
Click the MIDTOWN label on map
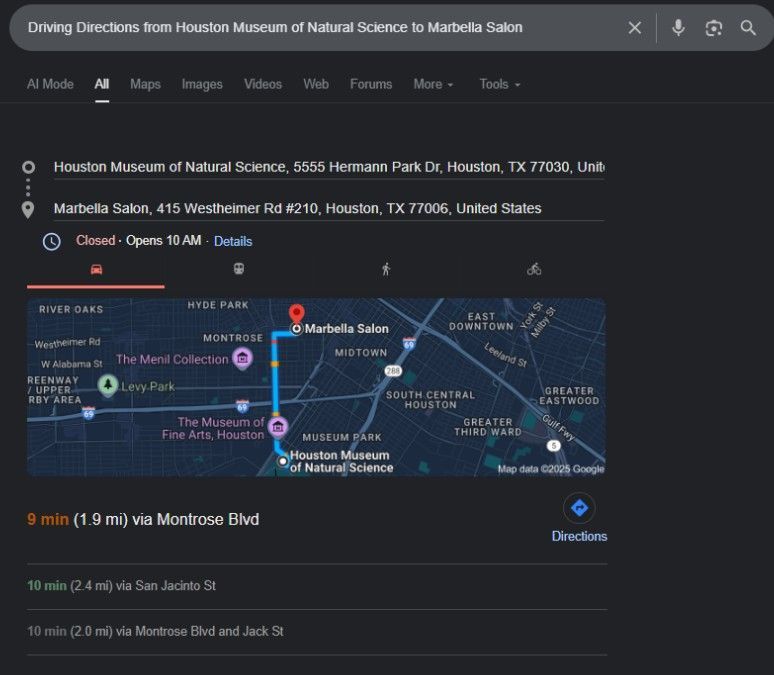pos(361,353)
